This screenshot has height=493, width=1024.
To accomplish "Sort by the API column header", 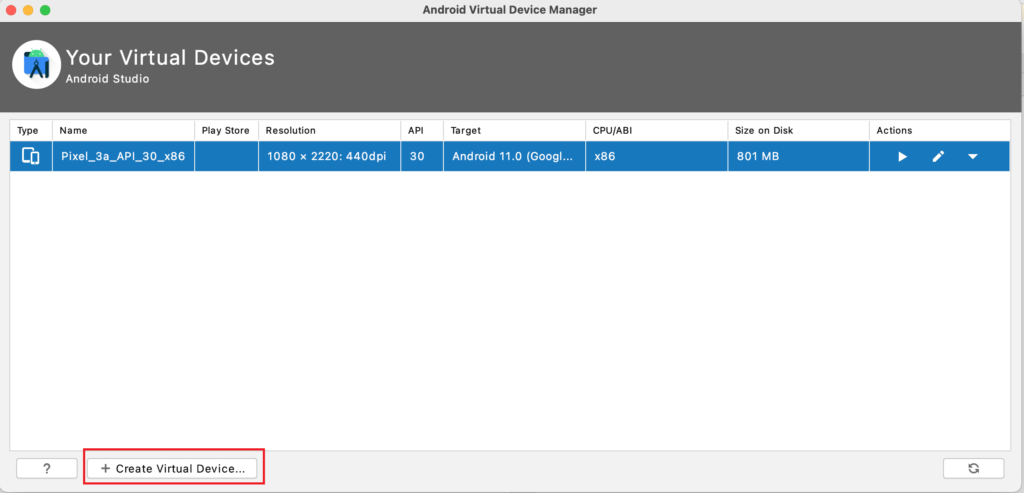I will 422,131.
